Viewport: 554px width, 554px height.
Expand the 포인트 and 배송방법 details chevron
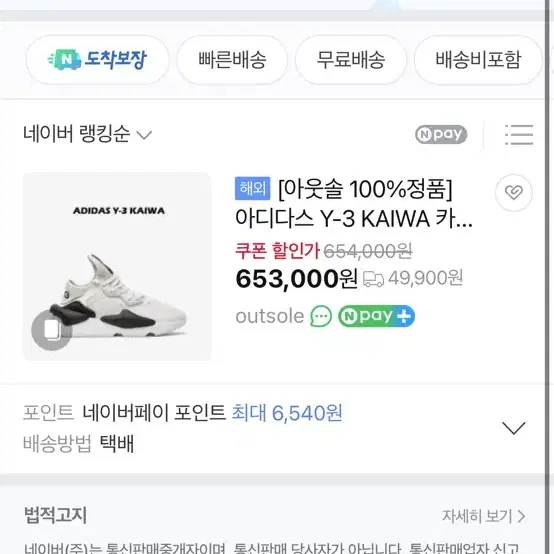click(x=513, y=428)
